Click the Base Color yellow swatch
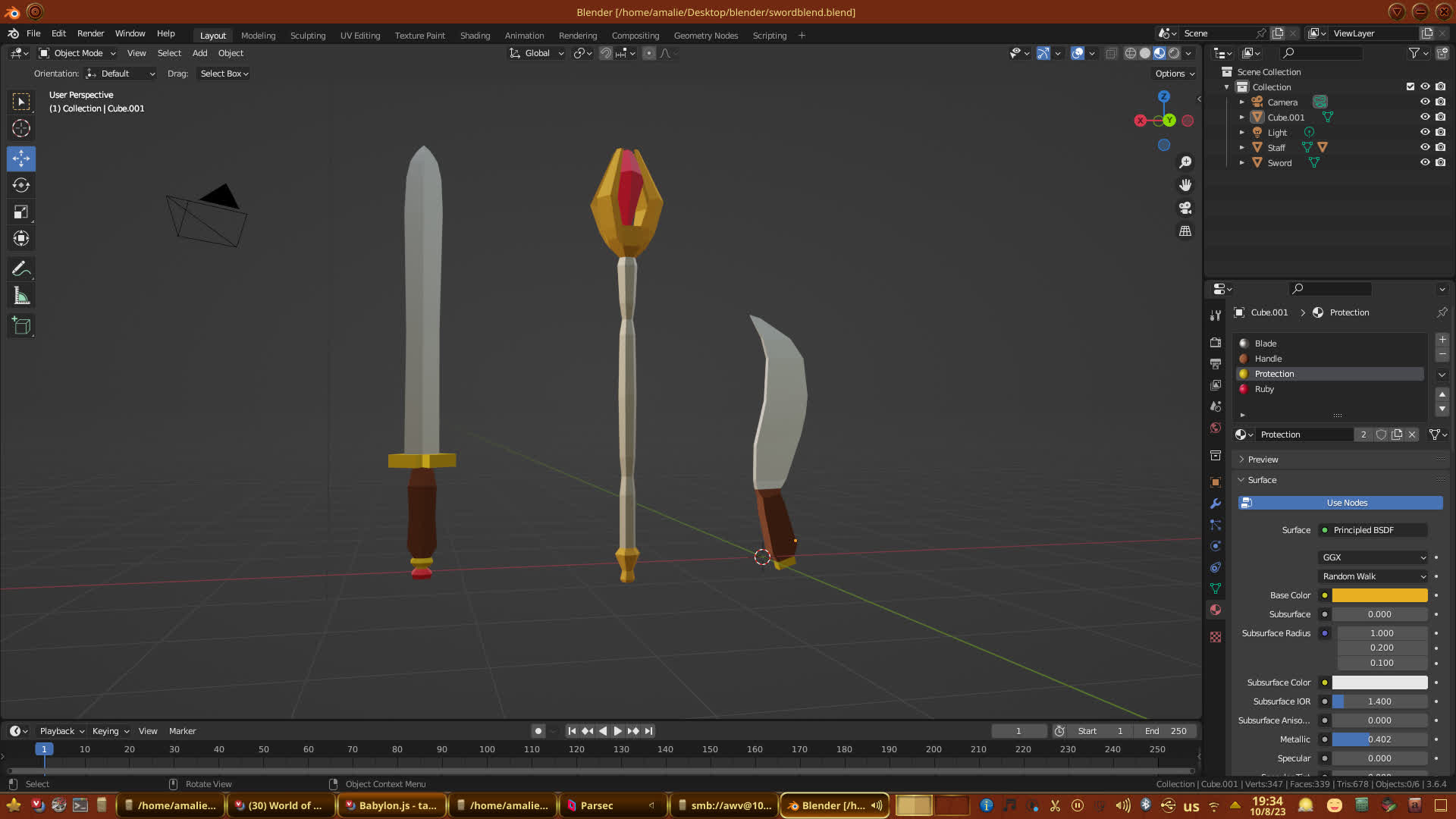1456x819 pixels. pyautogui.click(x=1379, y=595)
